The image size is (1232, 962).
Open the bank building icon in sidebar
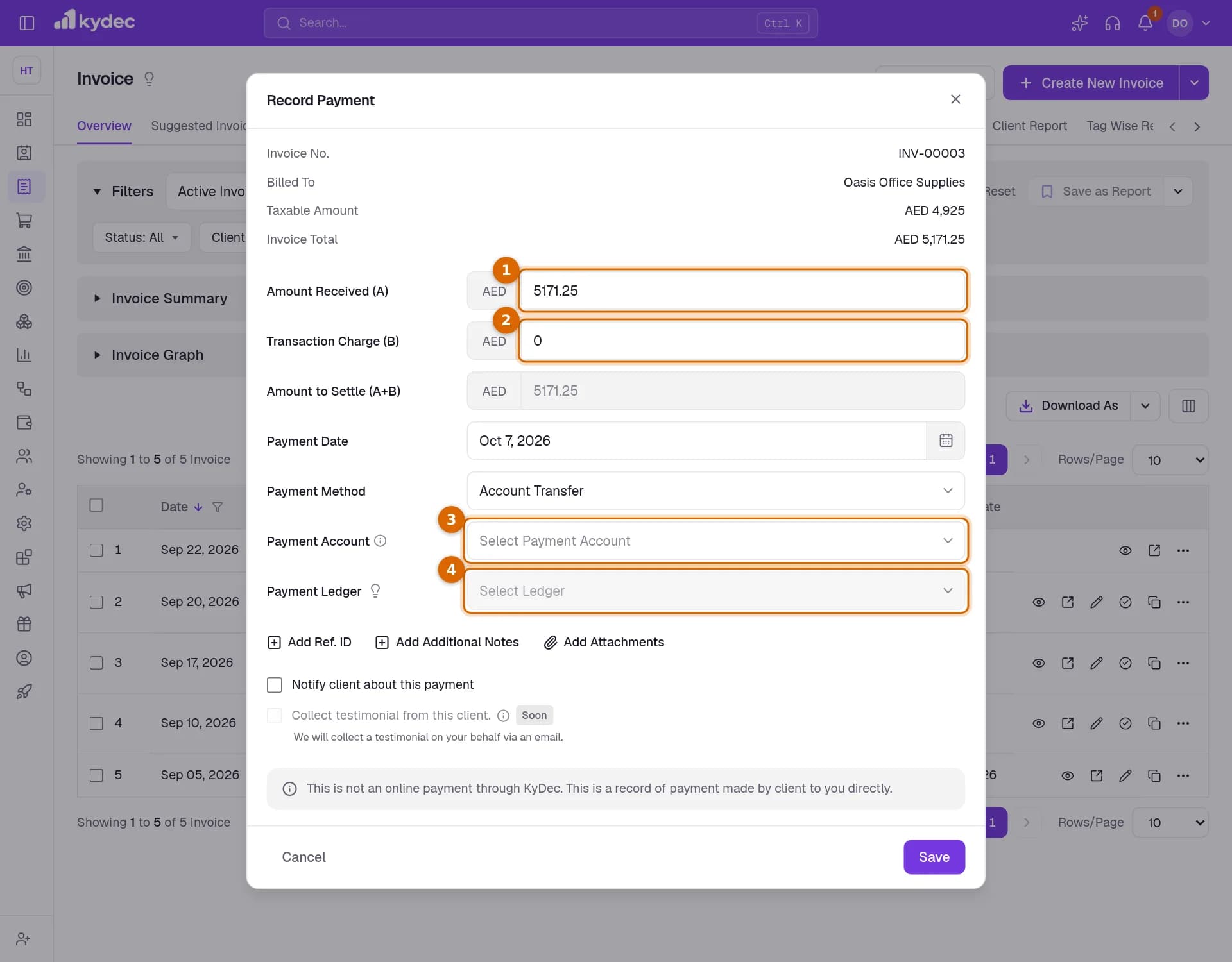point(24,254)
